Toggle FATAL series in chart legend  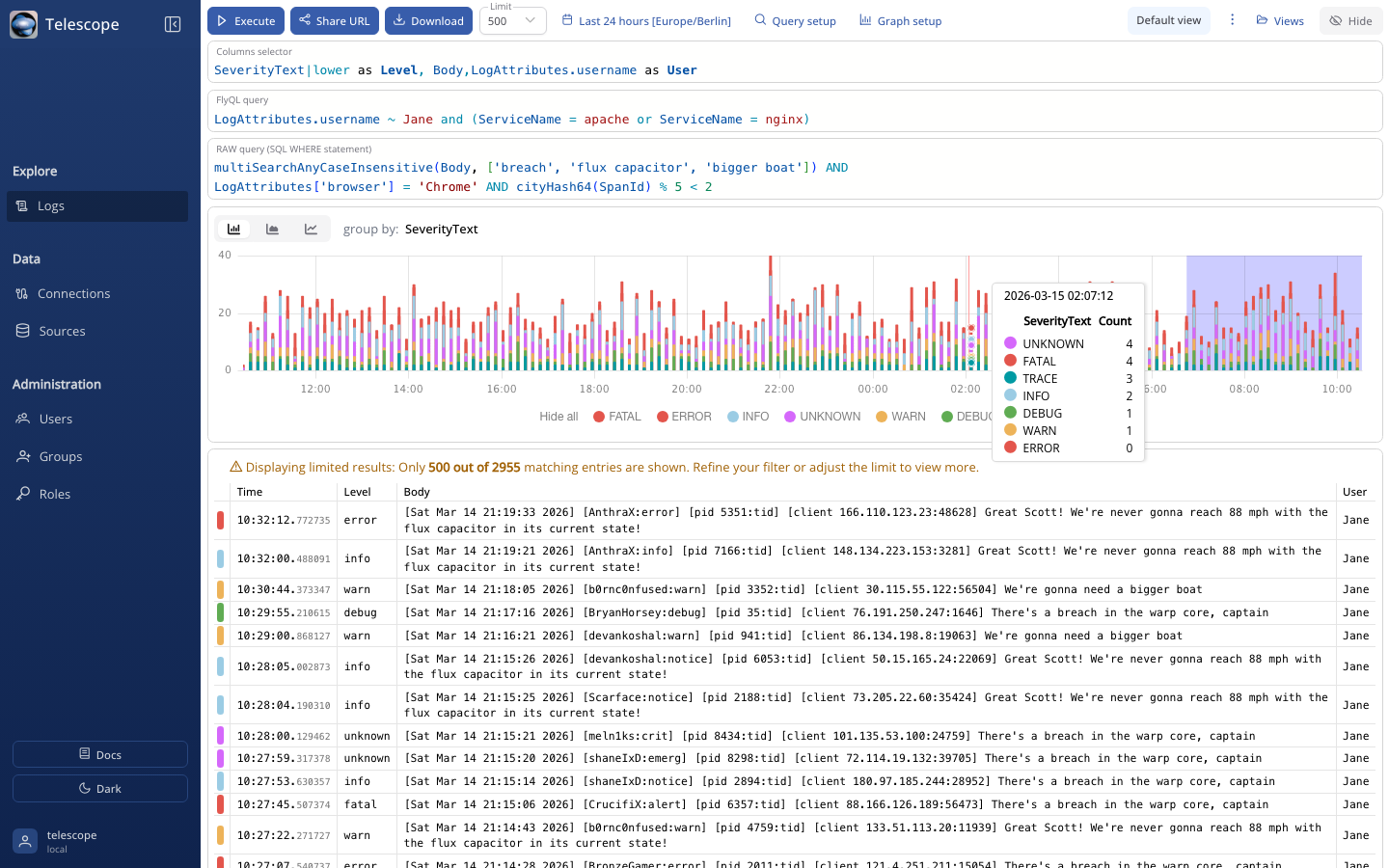click(x=617, y=417)
